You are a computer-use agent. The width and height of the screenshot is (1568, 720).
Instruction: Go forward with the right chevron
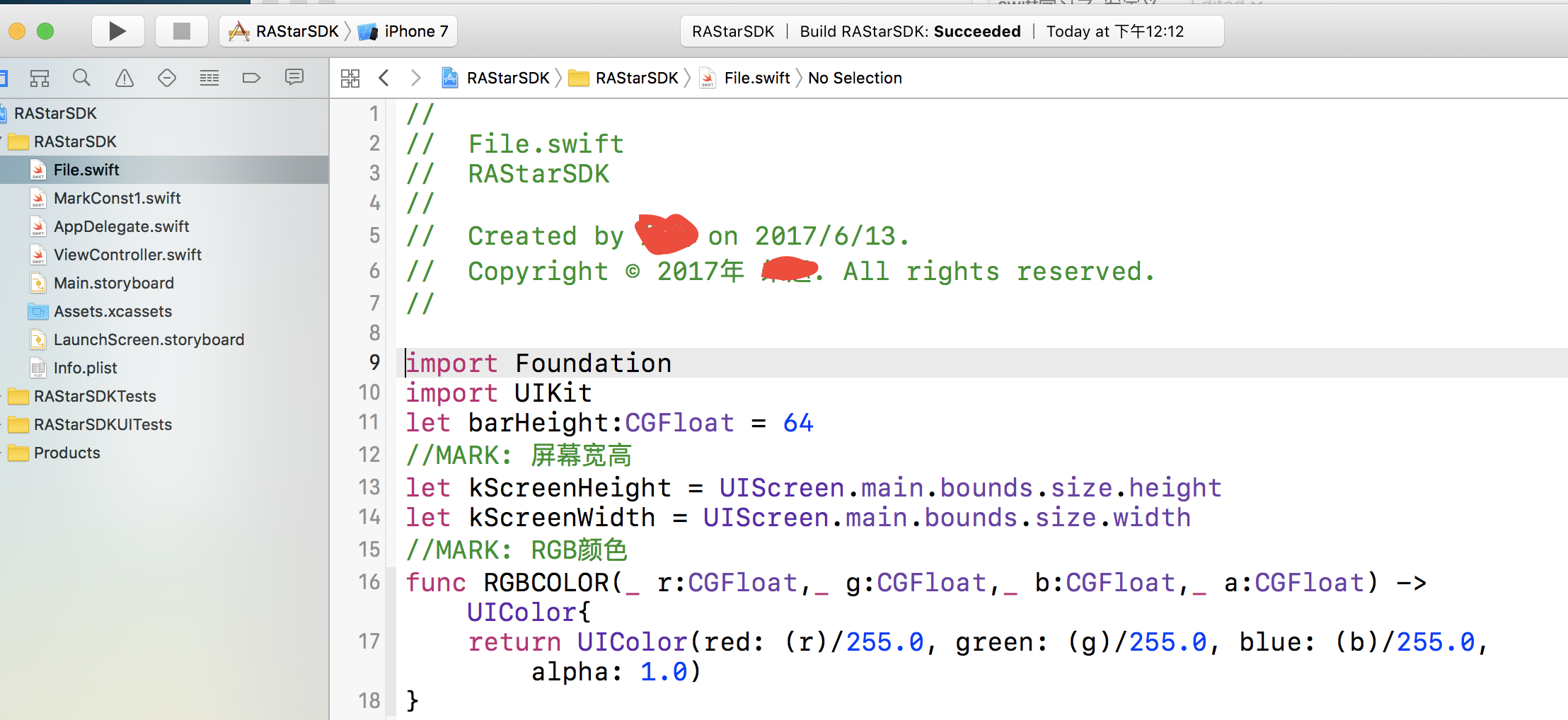[x=415, y=78]
